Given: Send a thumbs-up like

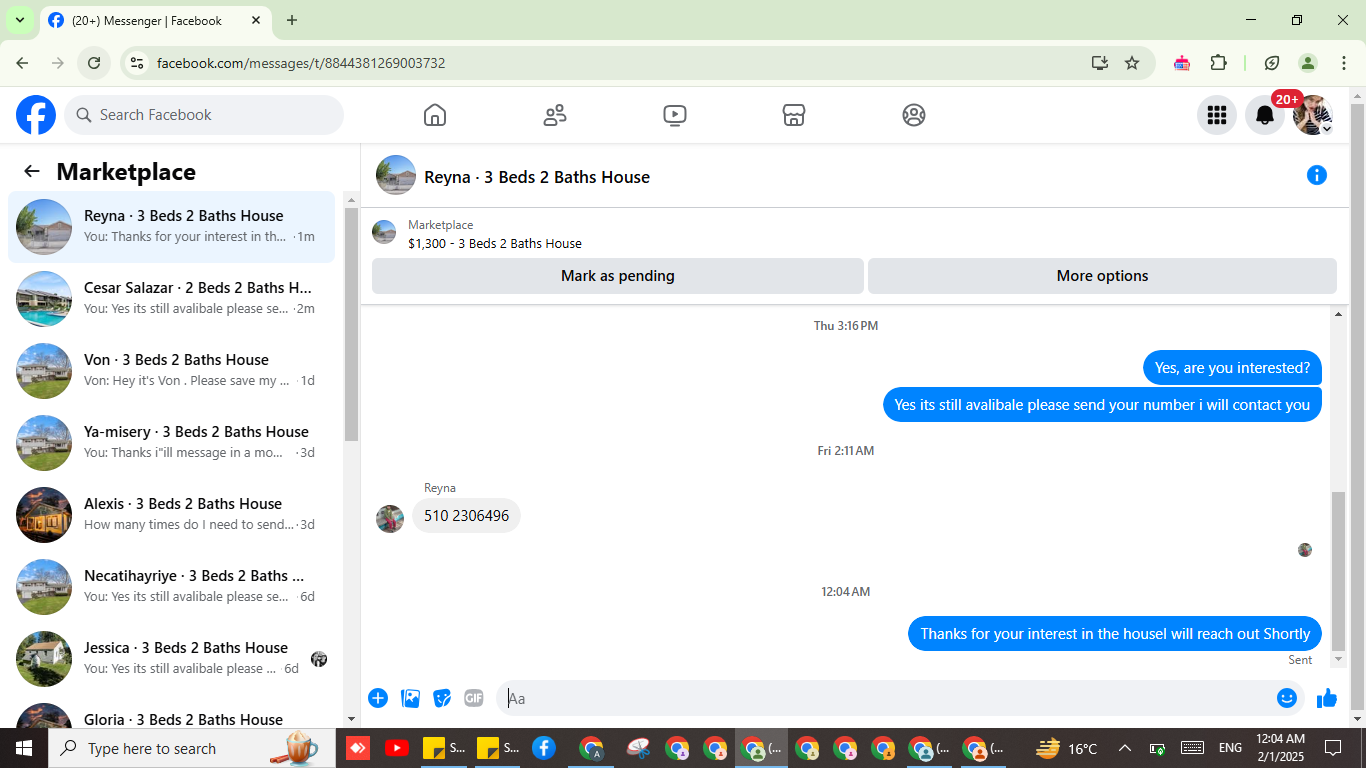Looking at the screenshot, I should pos(1327,698).
